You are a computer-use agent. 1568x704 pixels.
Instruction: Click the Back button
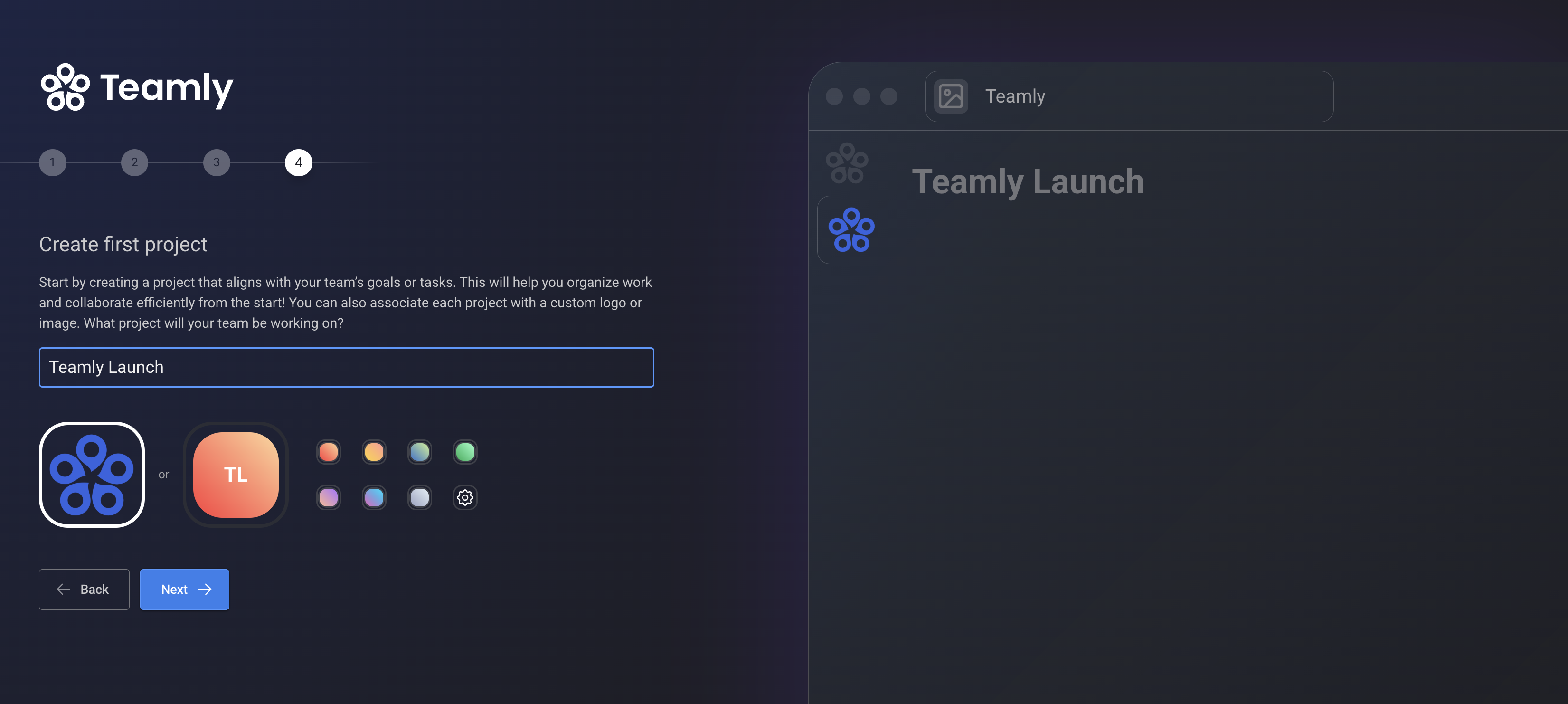(84, 589)
